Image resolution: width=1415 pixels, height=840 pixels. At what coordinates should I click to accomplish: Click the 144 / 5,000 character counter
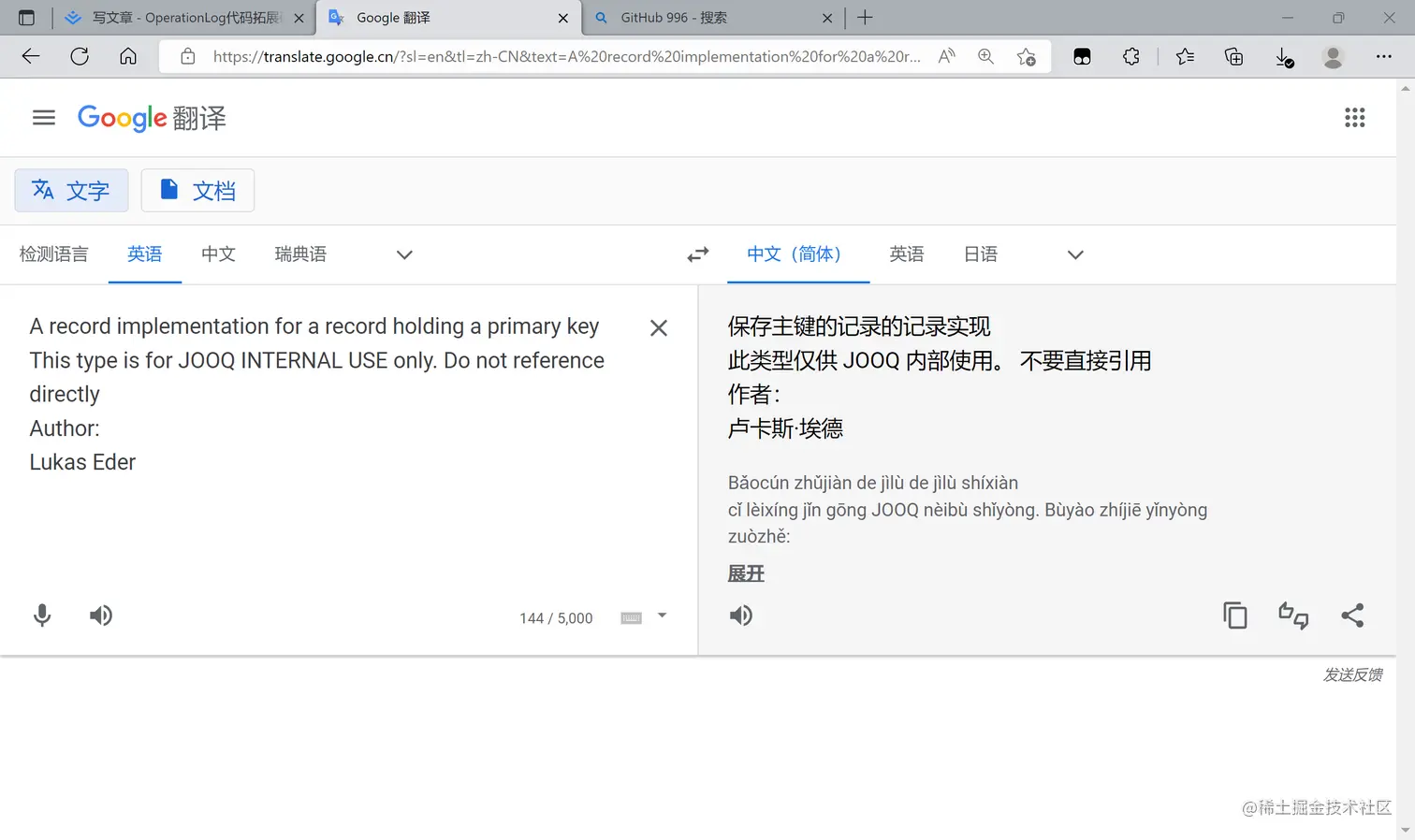(556, 618)
